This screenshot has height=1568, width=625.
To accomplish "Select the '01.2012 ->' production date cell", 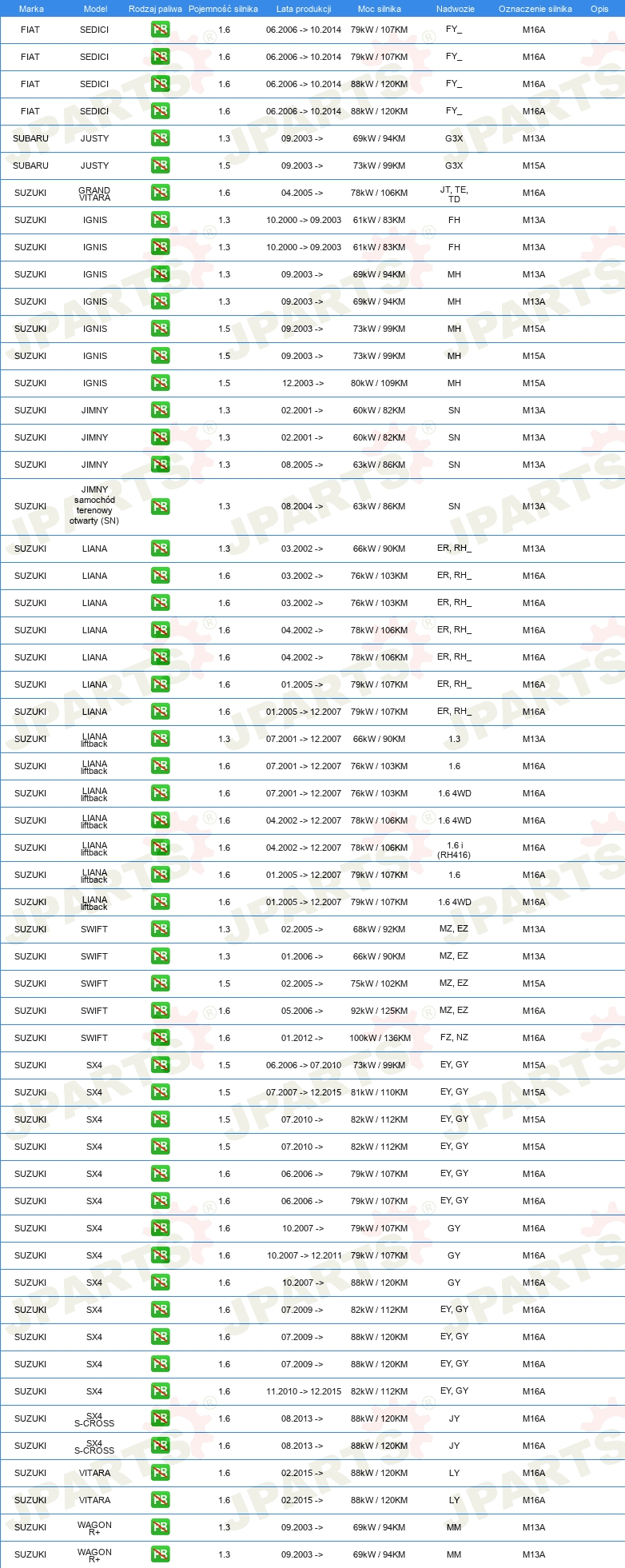I will tap(302, 1038).
